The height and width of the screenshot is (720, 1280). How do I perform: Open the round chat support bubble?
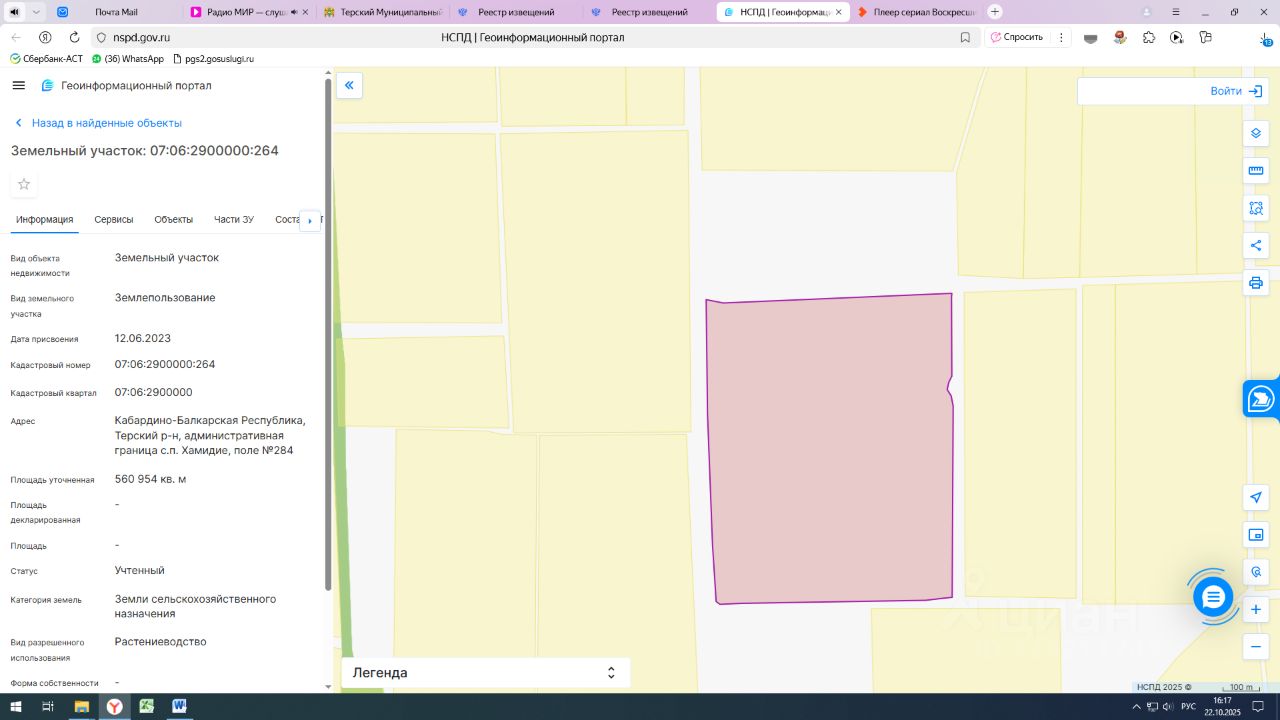point(1213,597)
